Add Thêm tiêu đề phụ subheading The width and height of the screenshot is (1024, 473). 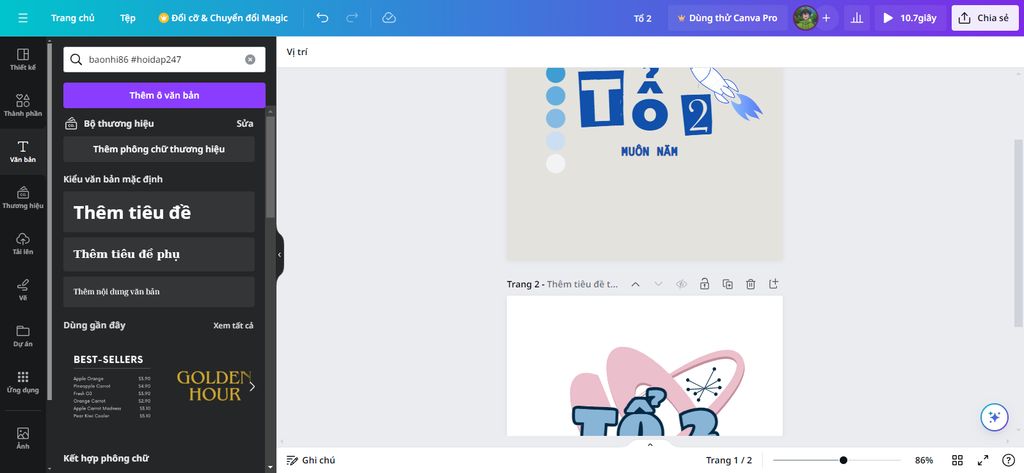(159, 254)
